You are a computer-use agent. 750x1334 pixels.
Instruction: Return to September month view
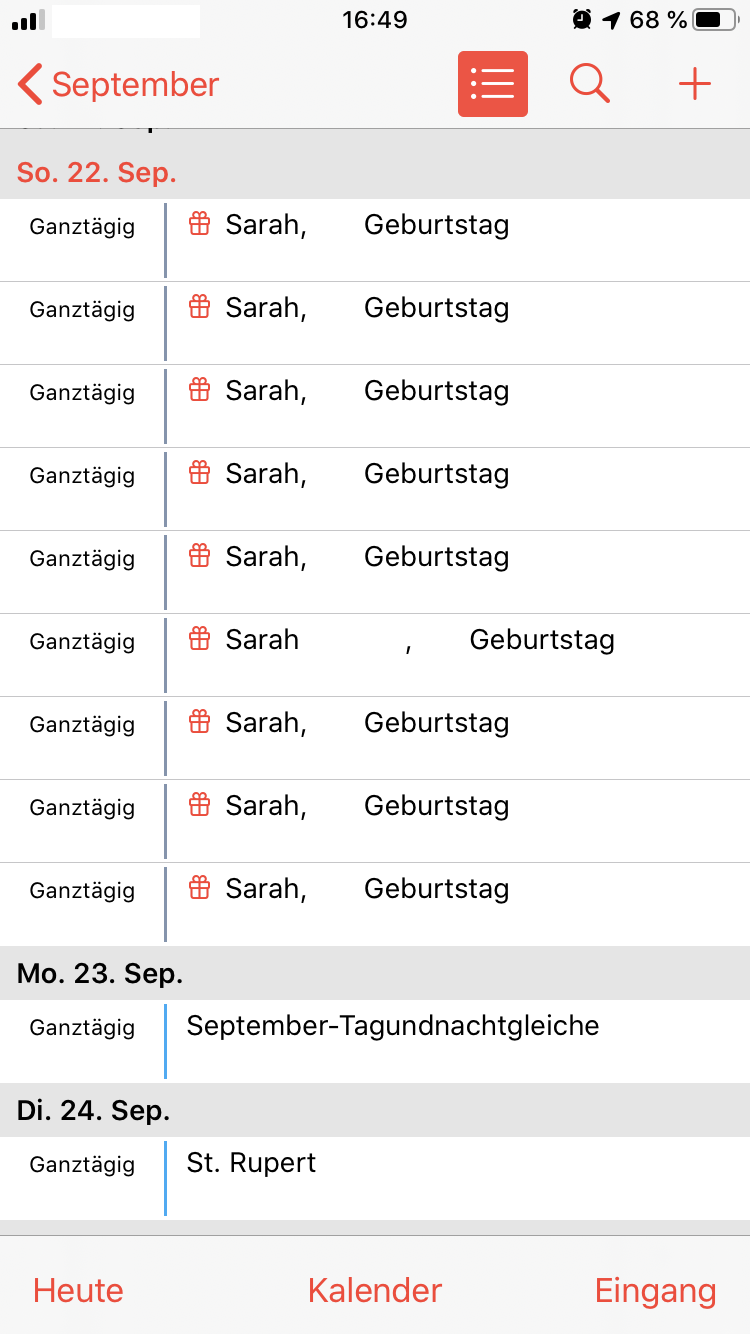[135, 85]
